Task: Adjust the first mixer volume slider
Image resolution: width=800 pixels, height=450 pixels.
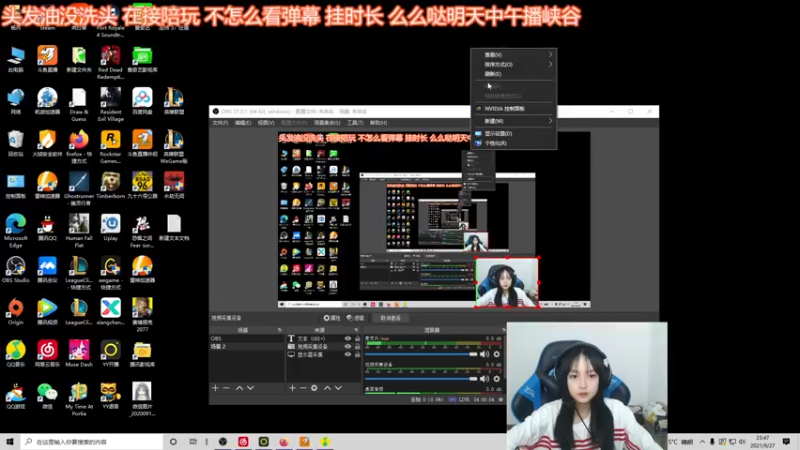Action: pos(421,354)
